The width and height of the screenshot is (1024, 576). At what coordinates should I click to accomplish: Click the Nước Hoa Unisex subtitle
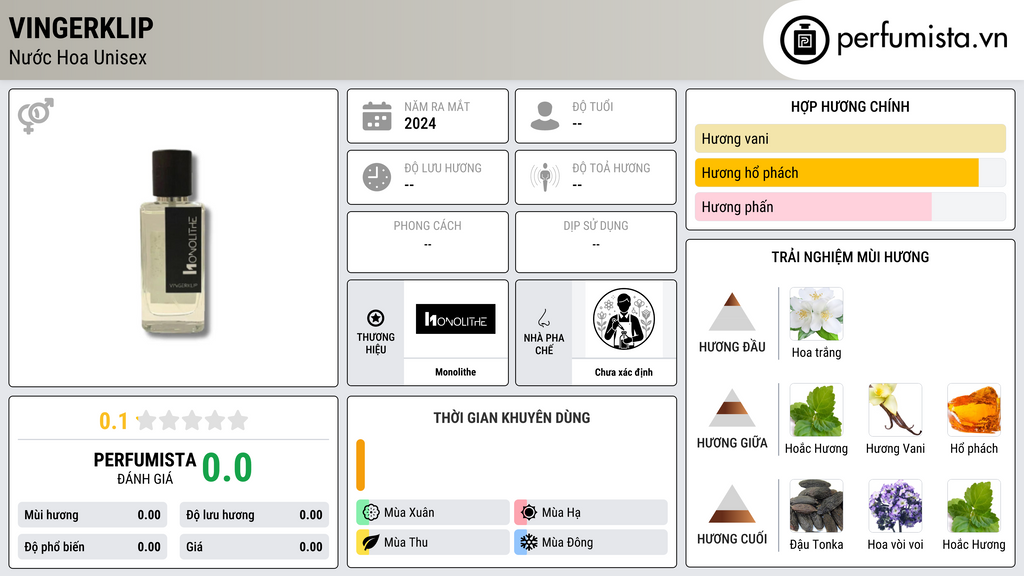78,57
